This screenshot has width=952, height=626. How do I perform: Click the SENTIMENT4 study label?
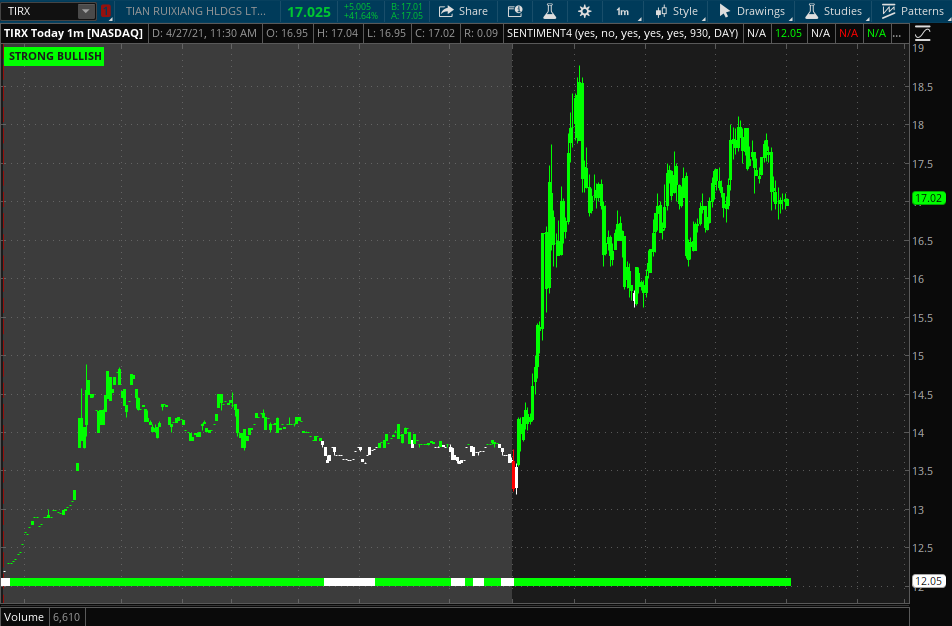click(x=622, y=33)
